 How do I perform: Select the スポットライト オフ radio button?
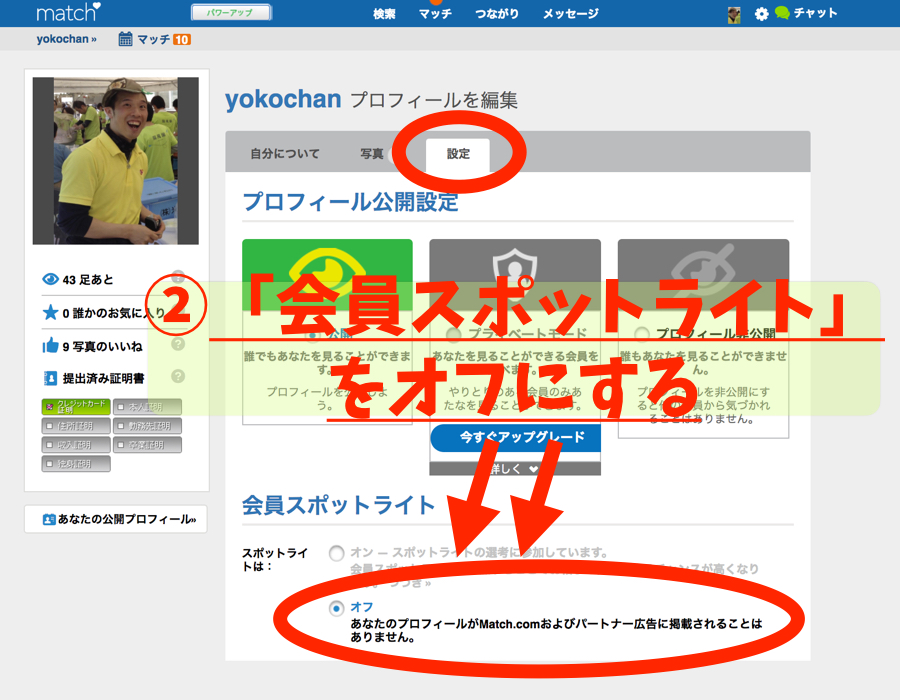coord(336,608)
